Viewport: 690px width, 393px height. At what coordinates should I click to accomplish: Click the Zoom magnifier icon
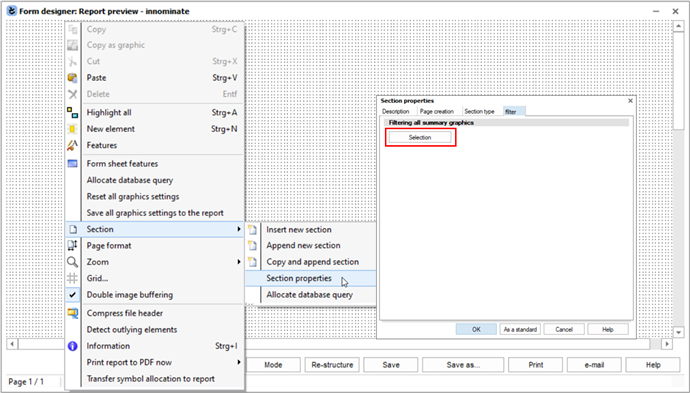pos(73,262)
